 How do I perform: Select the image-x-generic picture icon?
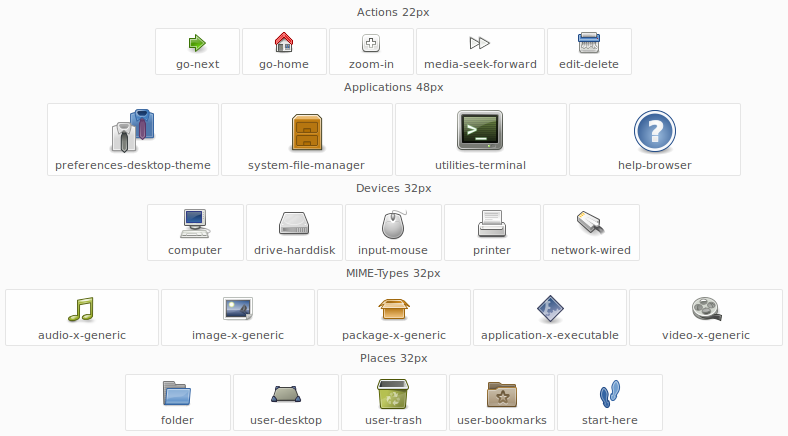click(238, 308)
